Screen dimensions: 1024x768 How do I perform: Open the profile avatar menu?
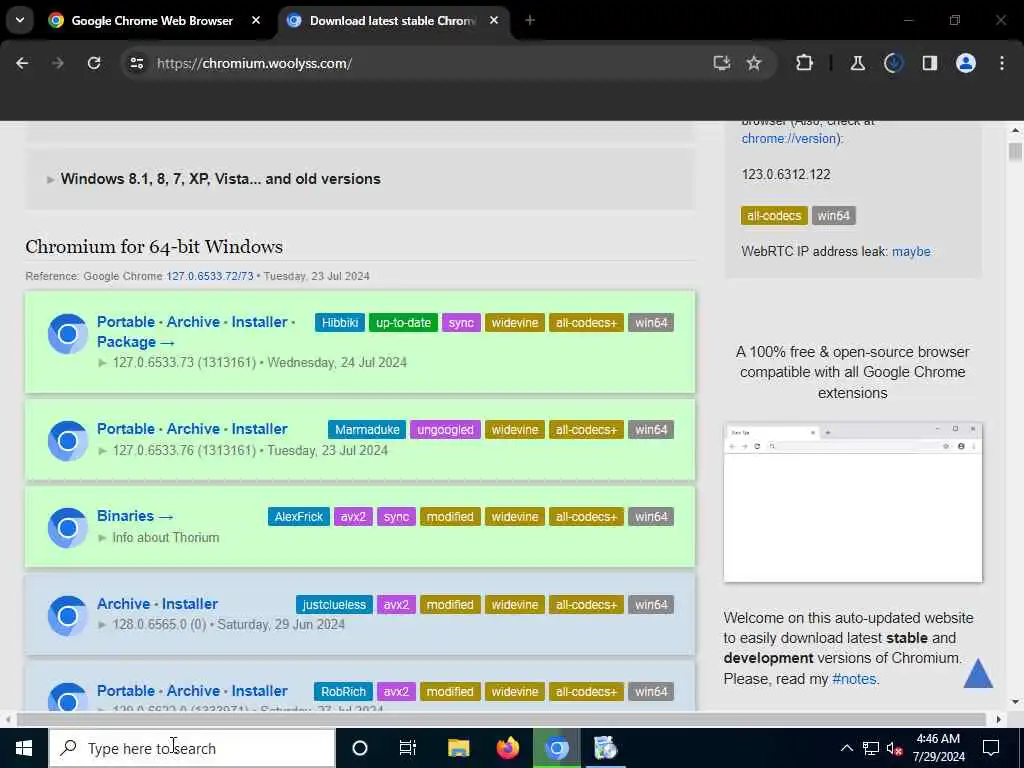pos(965,63)
